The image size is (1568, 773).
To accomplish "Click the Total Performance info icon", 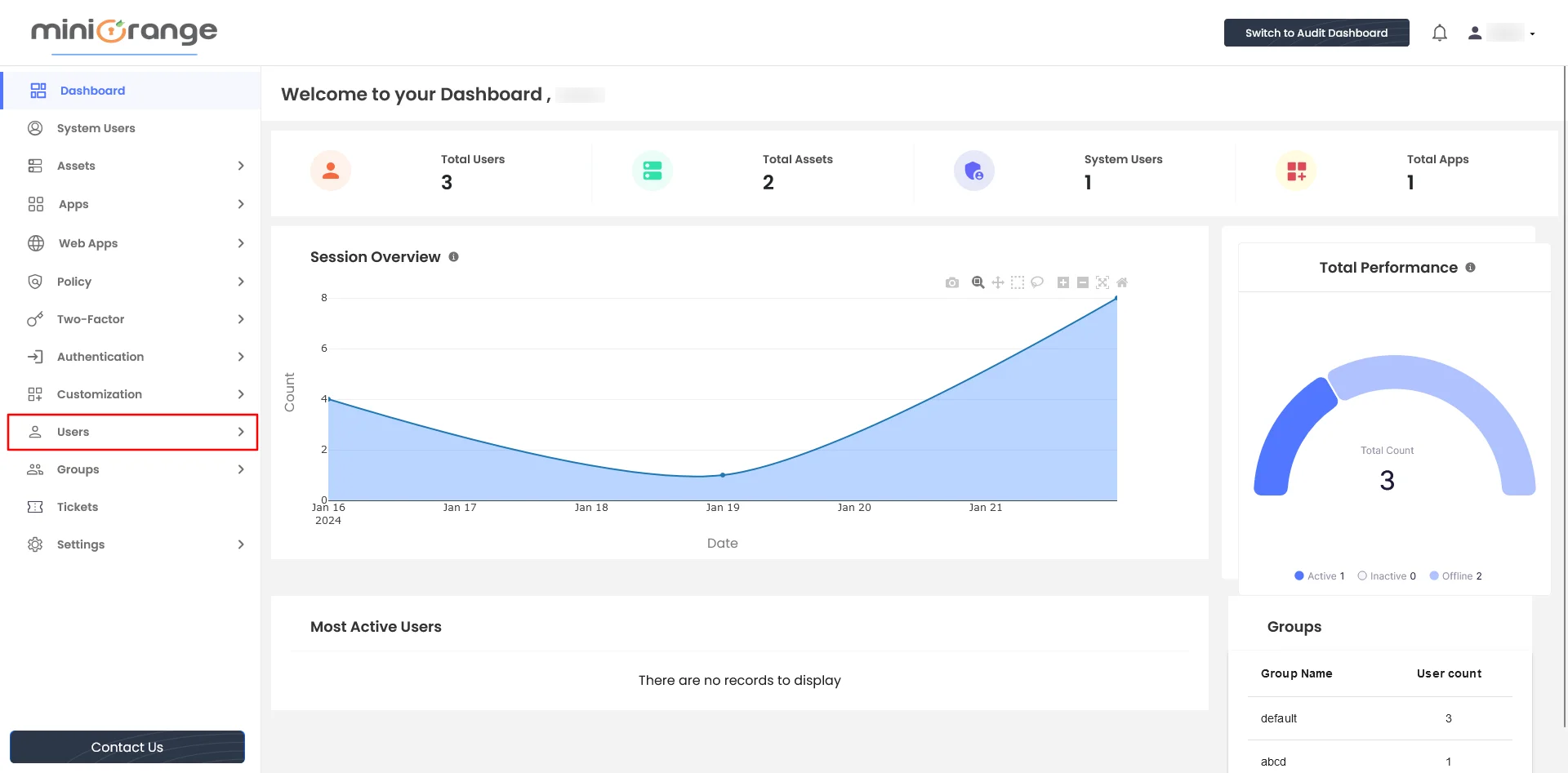I will pyautogui.click(x=1471, y=268).
